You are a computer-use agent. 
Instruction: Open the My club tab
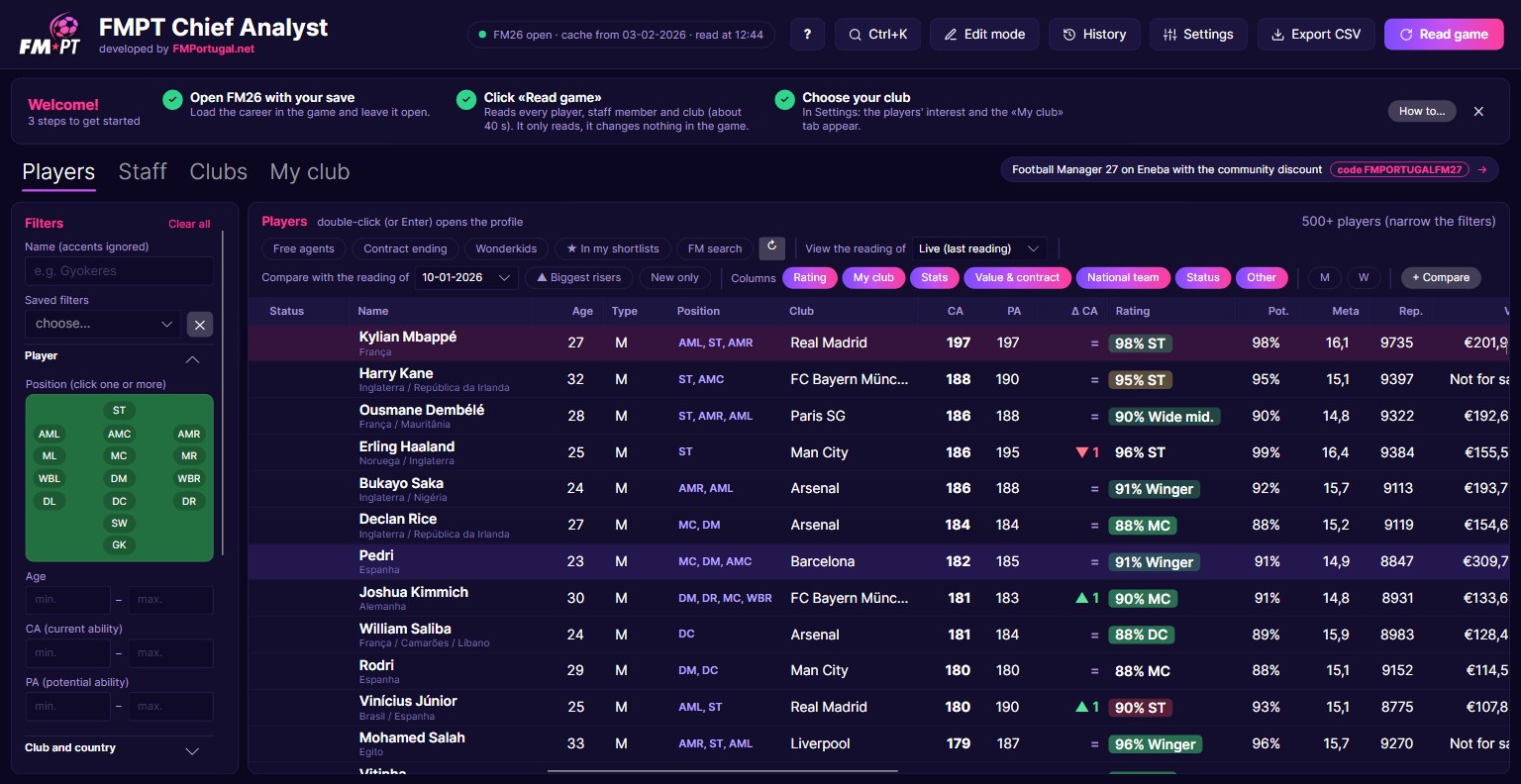(x=310, y=172)
